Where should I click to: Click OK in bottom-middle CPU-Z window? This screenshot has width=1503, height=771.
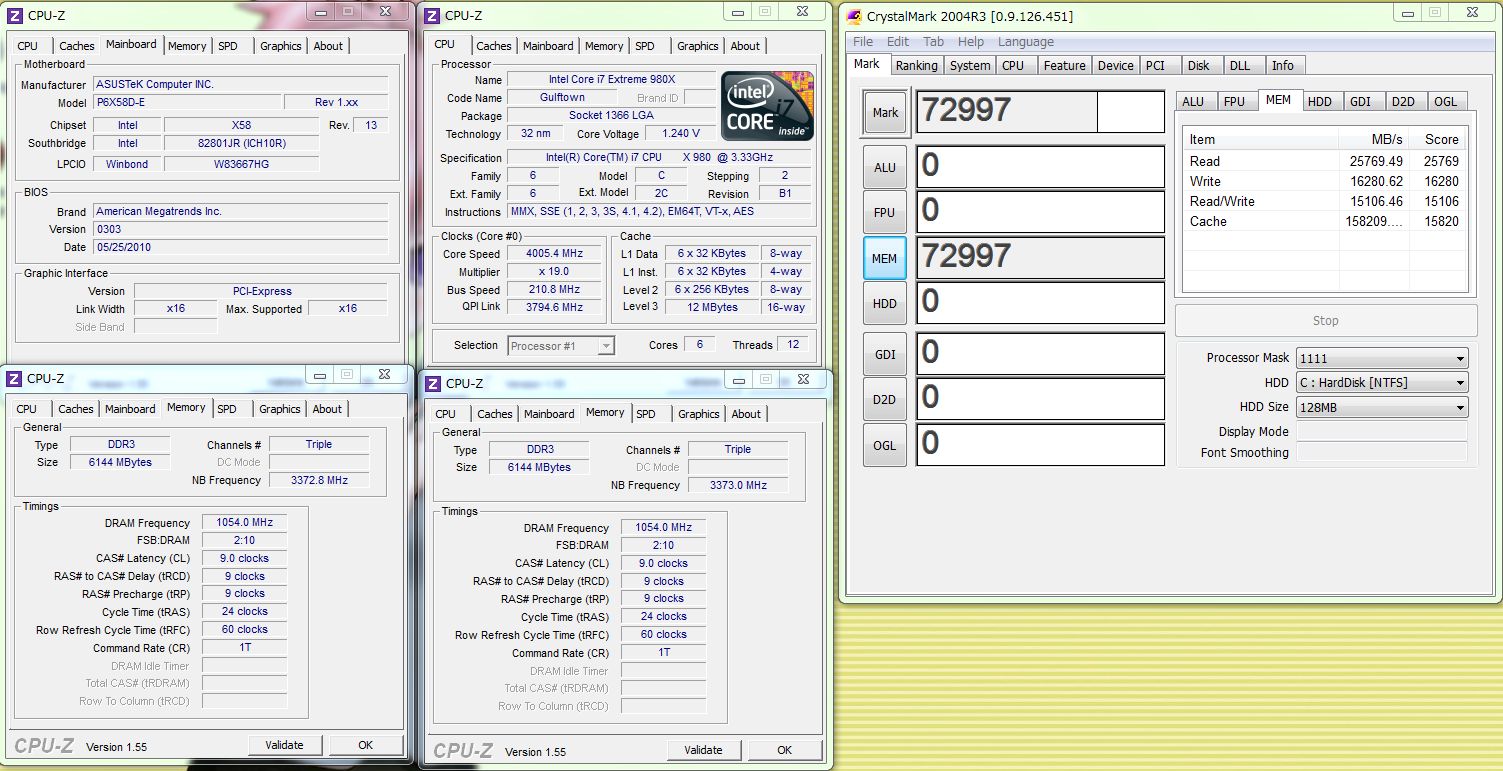tap(784, 750)
